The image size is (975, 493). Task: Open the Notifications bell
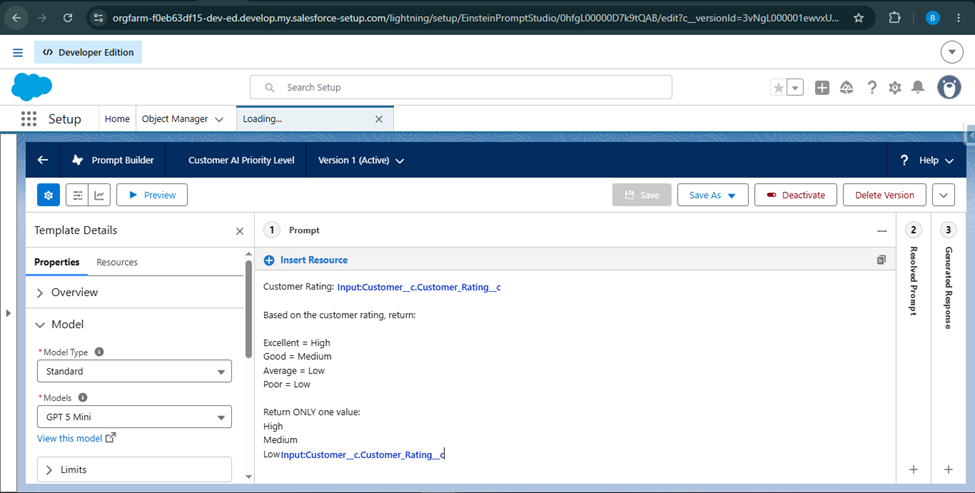coord(918,88)
